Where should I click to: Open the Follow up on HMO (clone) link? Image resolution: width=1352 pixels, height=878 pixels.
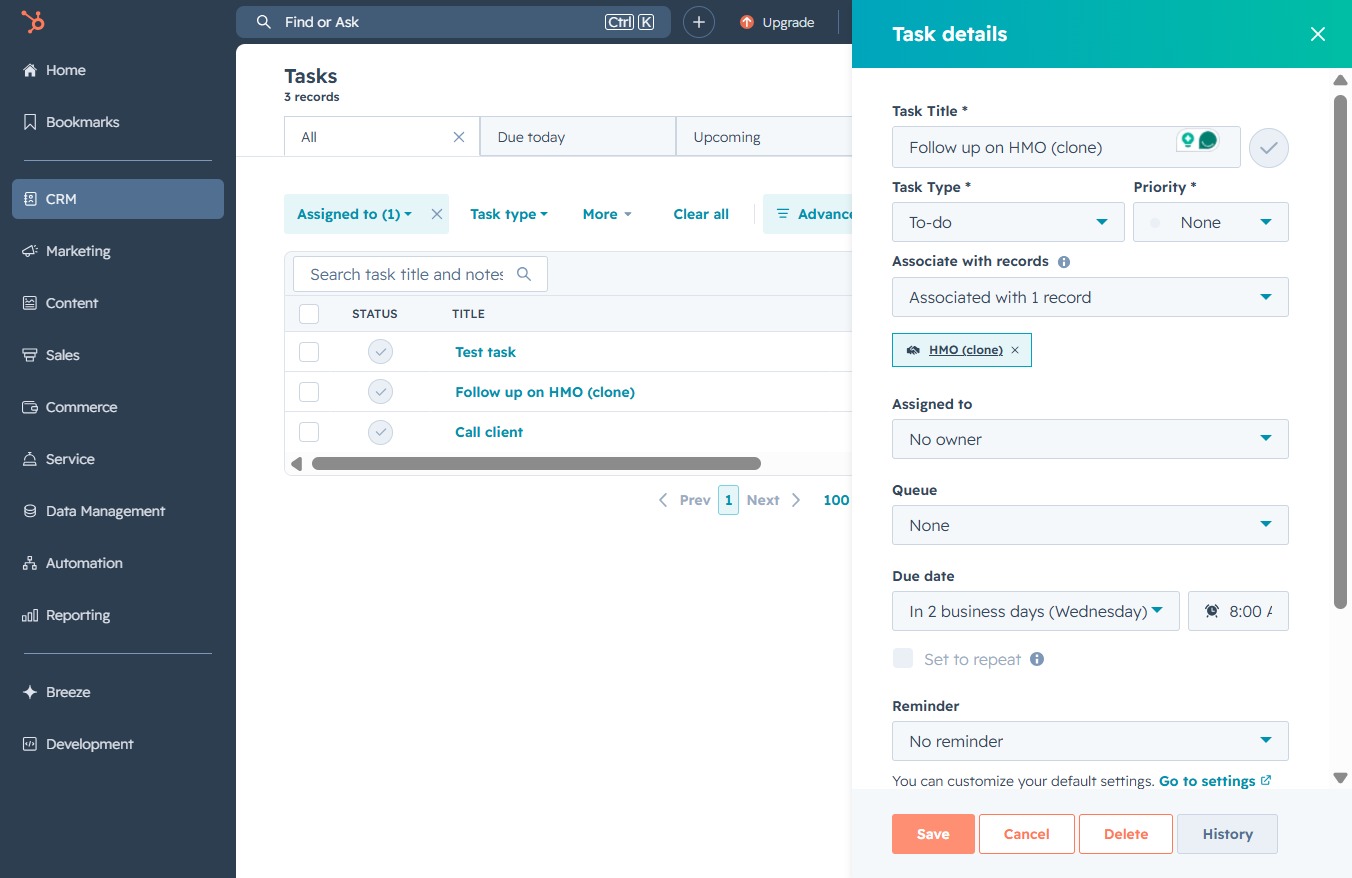coord(545,392)
